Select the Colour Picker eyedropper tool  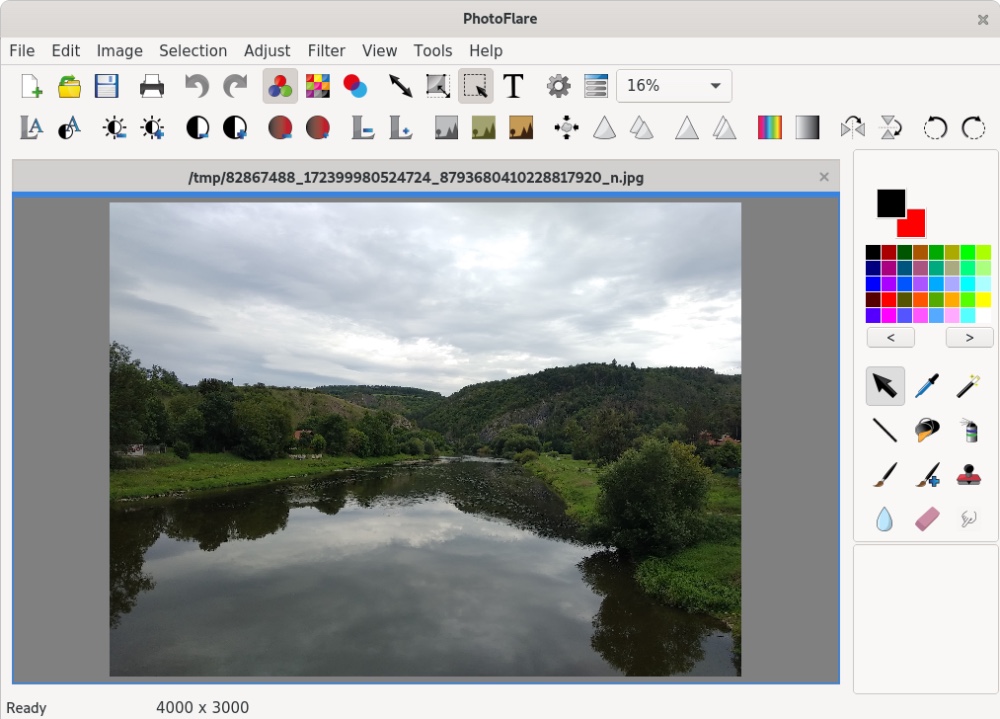(927, 385)
